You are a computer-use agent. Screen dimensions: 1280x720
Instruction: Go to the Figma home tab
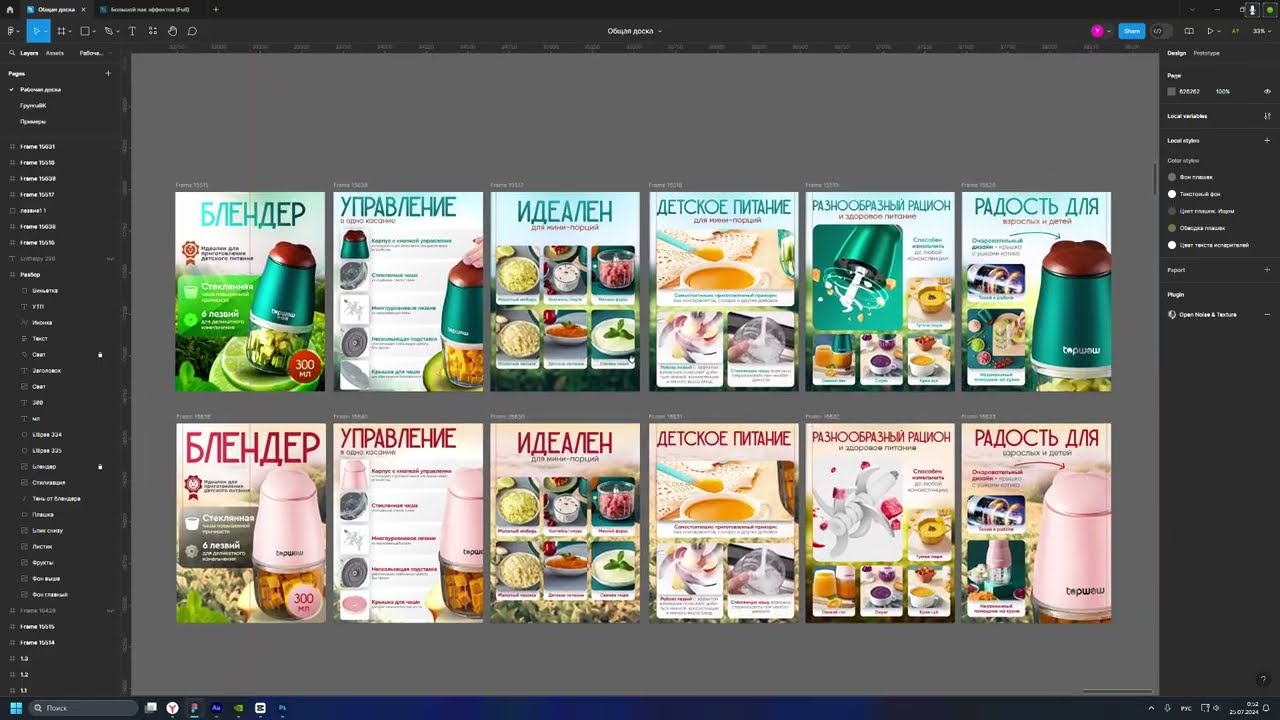[x=10, y=9]
